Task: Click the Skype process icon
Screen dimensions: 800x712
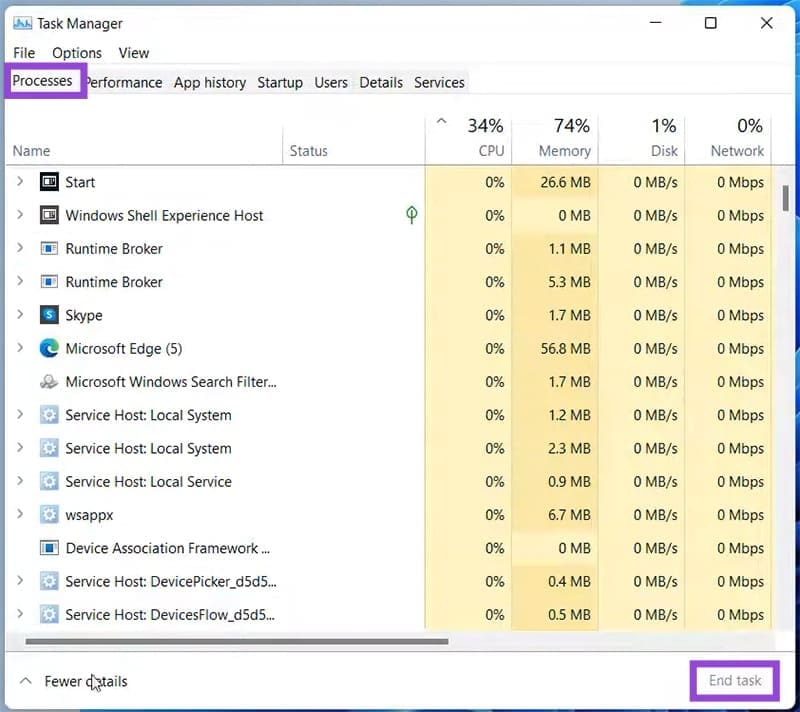Action: [x=48, y=315]
